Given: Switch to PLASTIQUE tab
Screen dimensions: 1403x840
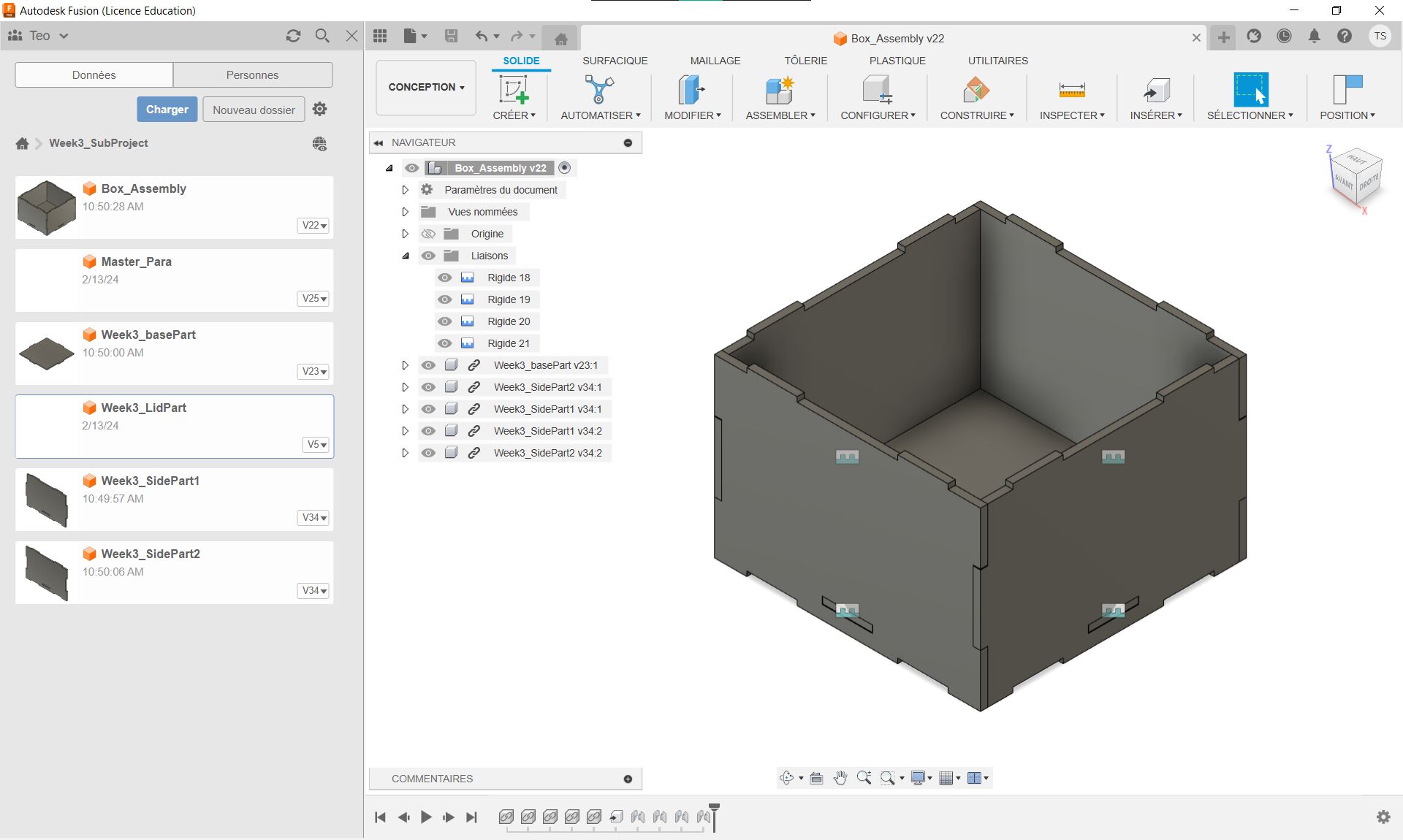Looking at the screenshot, I should (x=897, y=61).
